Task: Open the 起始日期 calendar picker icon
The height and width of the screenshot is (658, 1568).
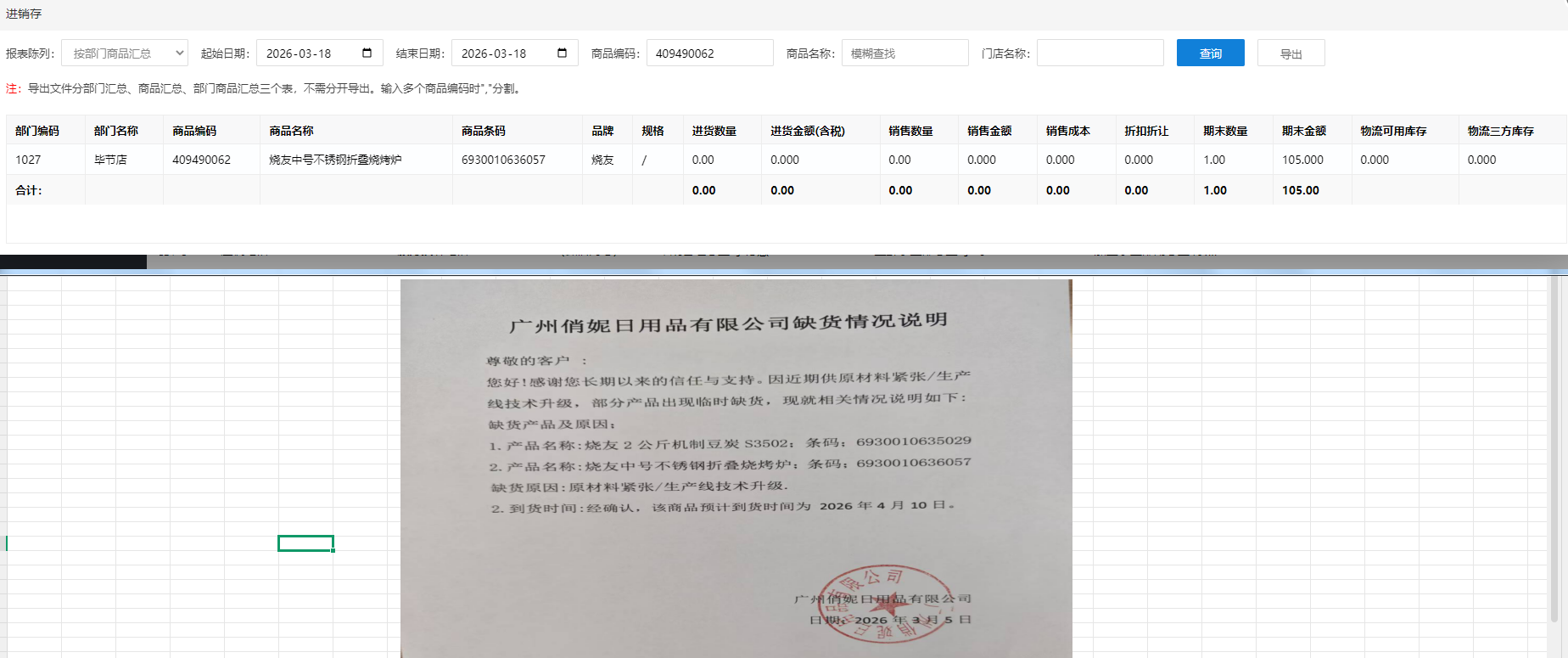Action: tap(367, 53)
